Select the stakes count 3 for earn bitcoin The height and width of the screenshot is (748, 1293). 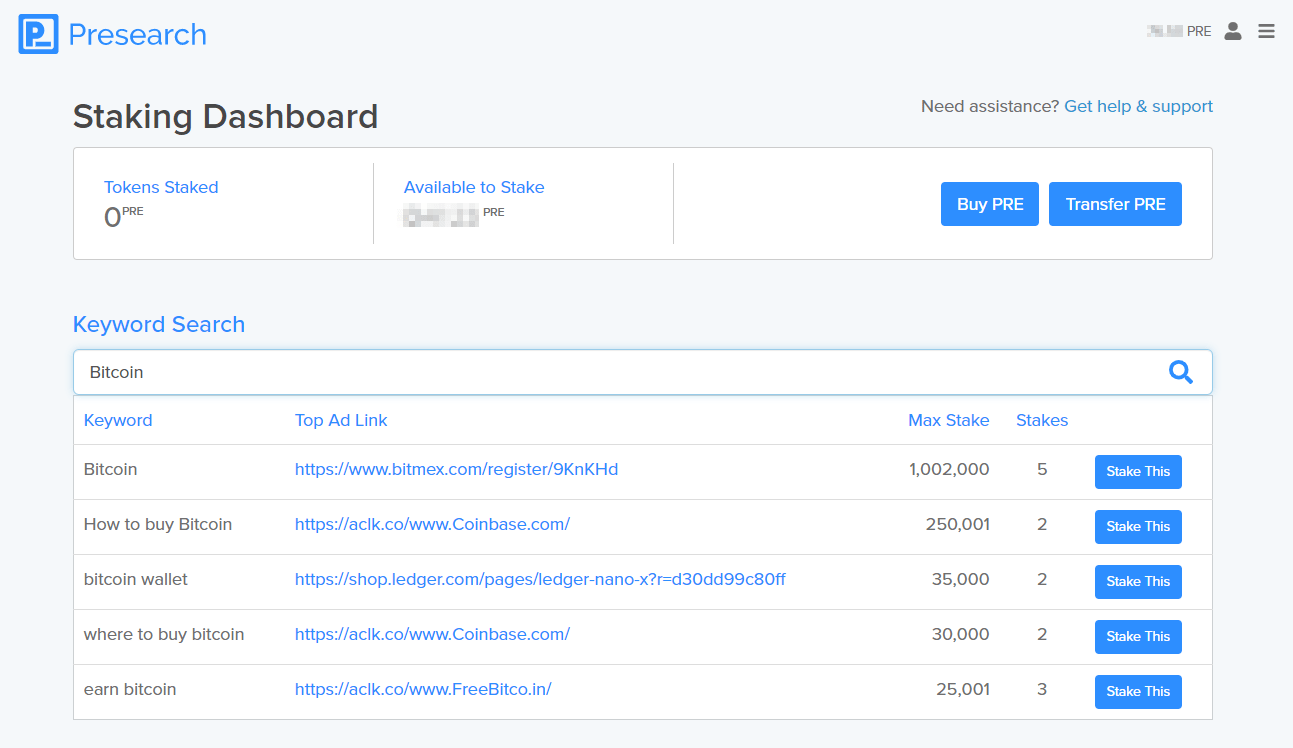(x=1042, y=689)
